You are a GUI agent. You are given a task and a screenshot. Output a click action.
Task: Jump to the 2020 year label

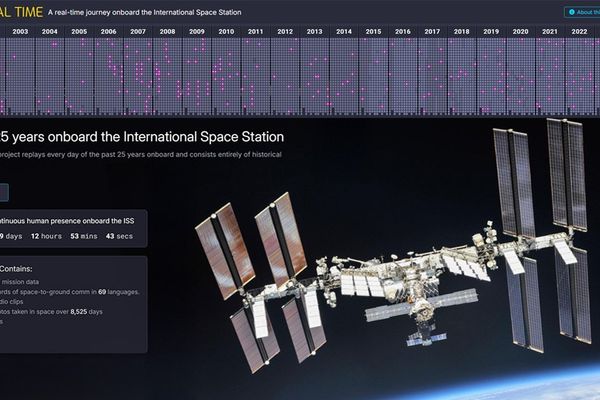tap(520, 32)
